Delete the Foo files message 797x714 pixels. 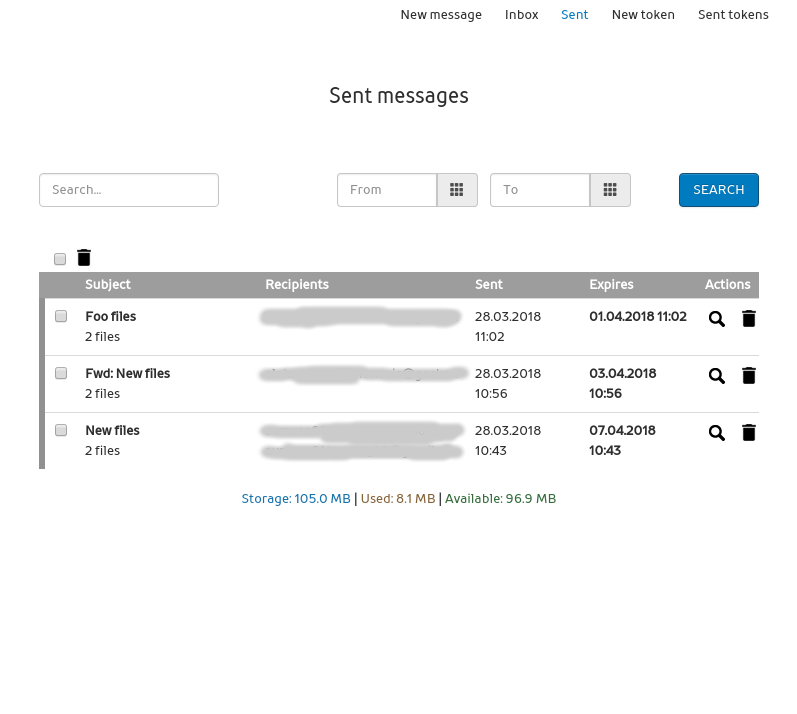click(748, 319)
